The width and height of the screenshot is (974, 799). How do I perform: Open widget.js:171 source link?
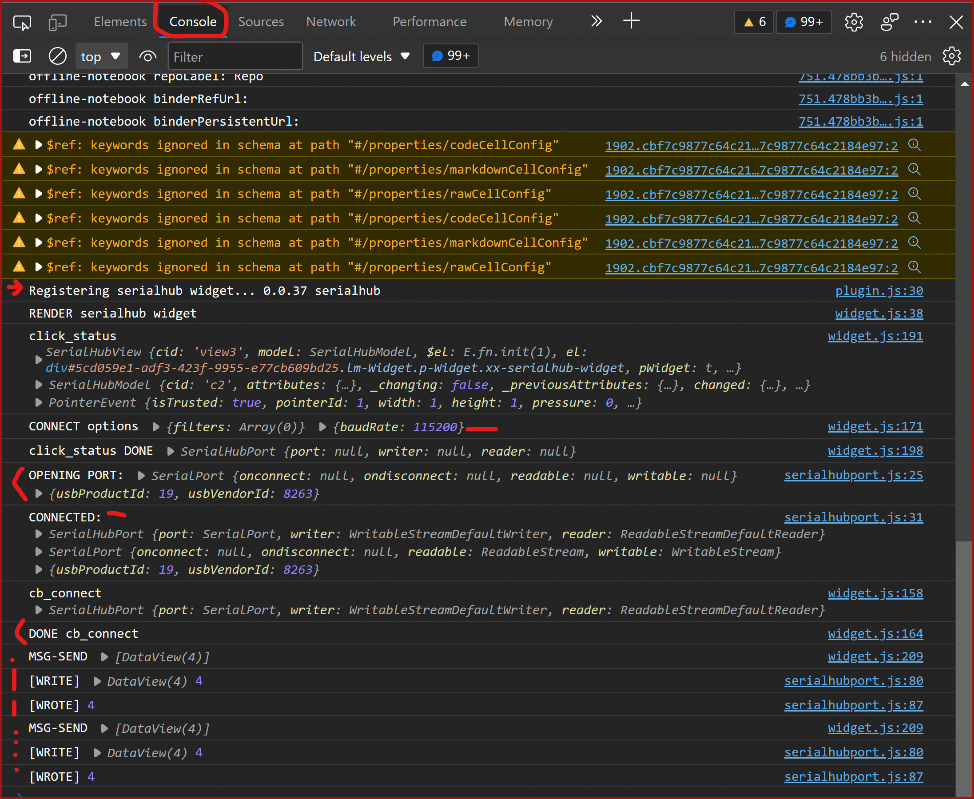[875, 426]
